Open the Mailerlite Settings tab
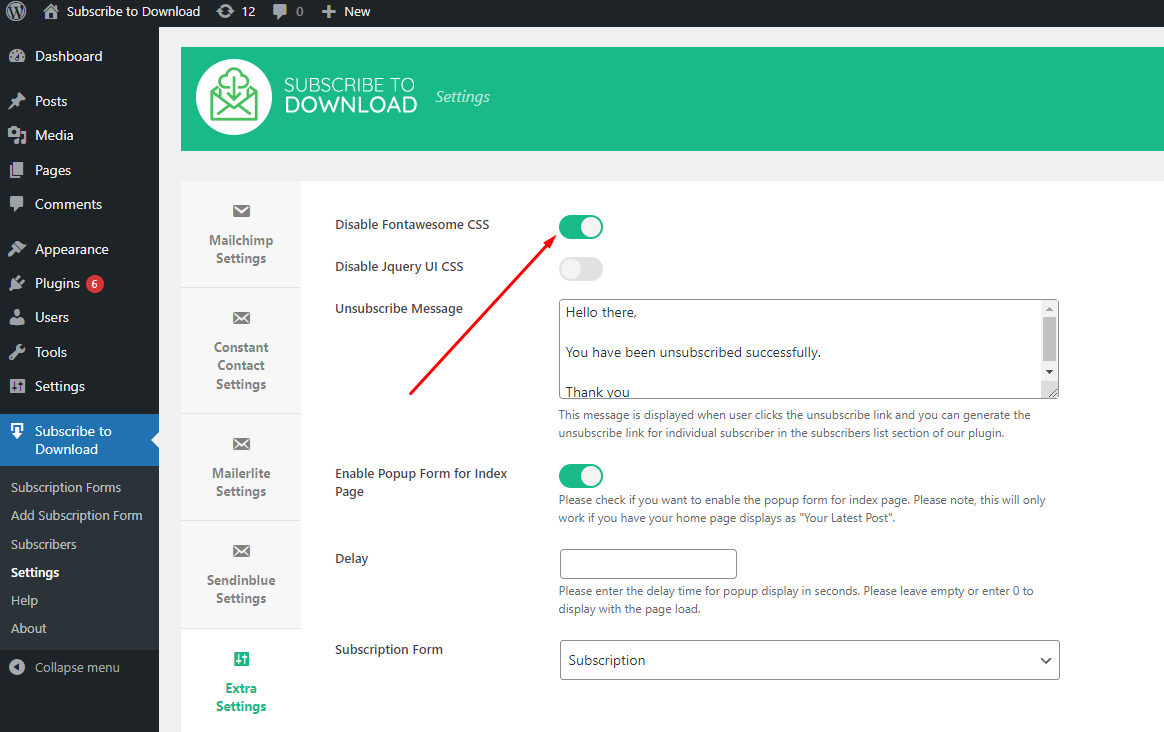 tap(241, 467)
